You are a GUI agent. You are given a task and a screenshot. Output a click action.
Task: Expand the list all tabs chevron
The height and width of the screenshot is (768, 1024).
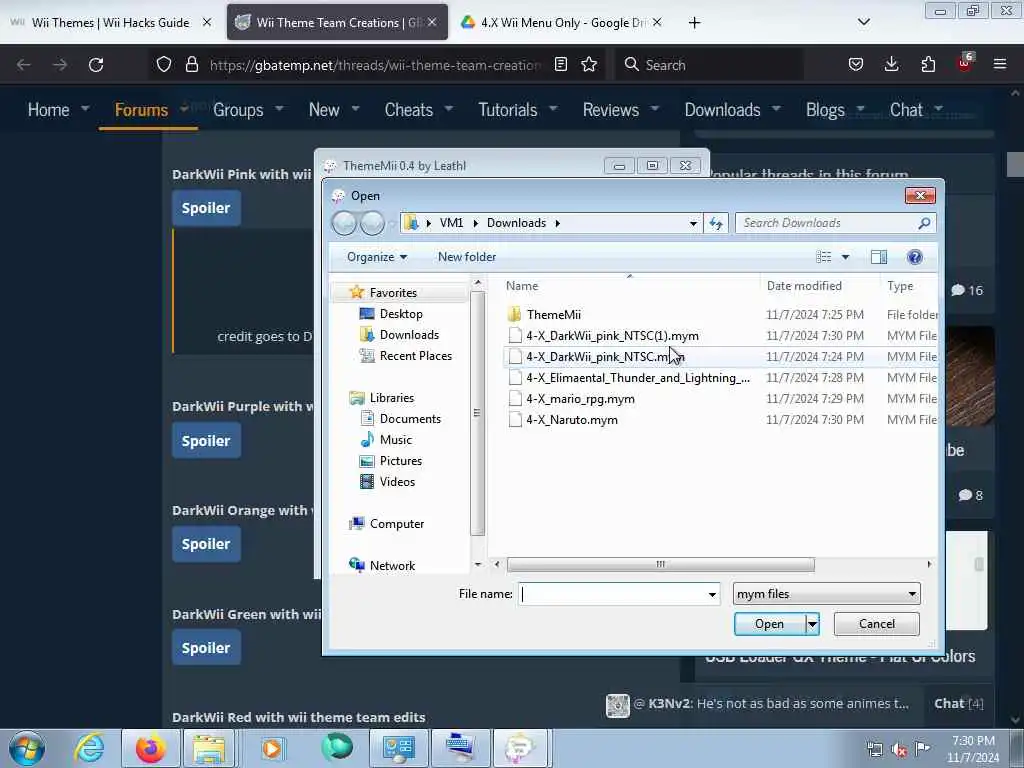[x=863, y=22]
